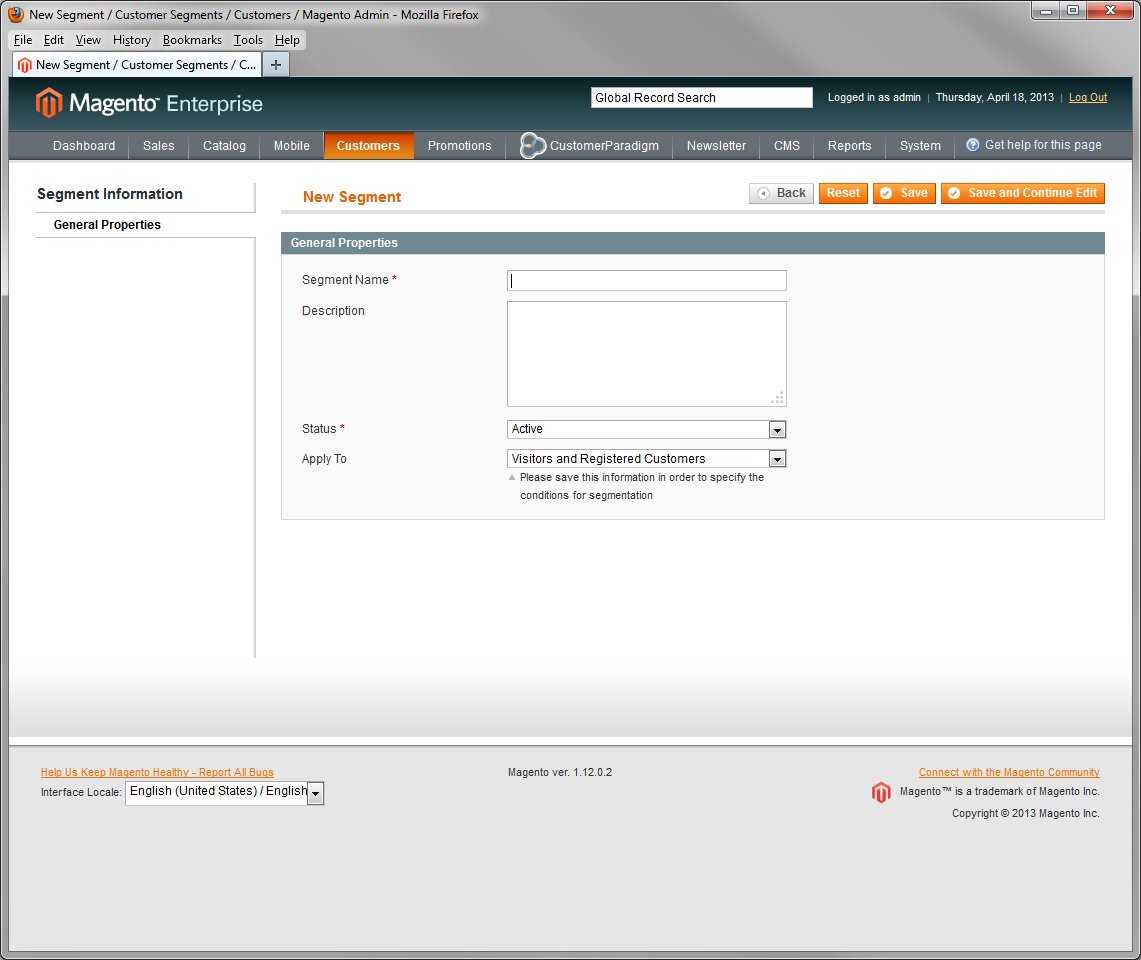Open the System menu
Viewport: 1141px width, 960px height.
coord(920,146)
